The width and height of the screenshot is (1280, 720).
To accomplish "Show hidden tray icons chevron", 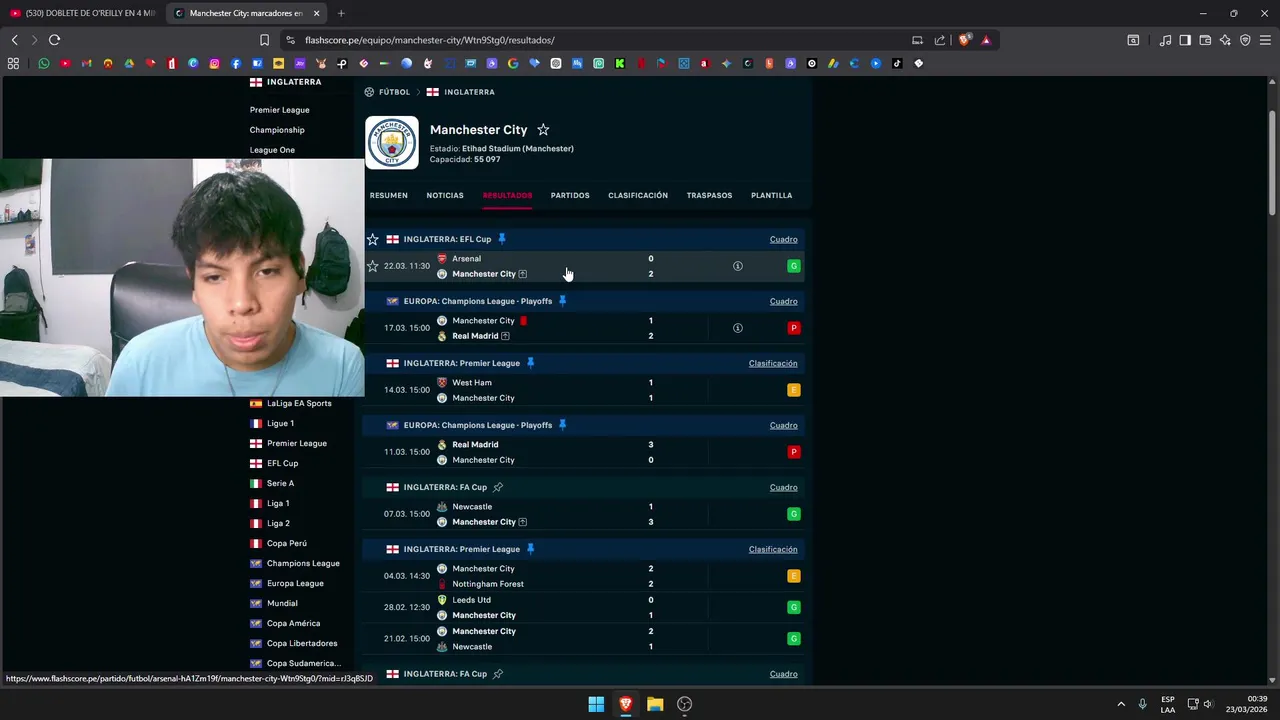I will (x=1121, y=704).
